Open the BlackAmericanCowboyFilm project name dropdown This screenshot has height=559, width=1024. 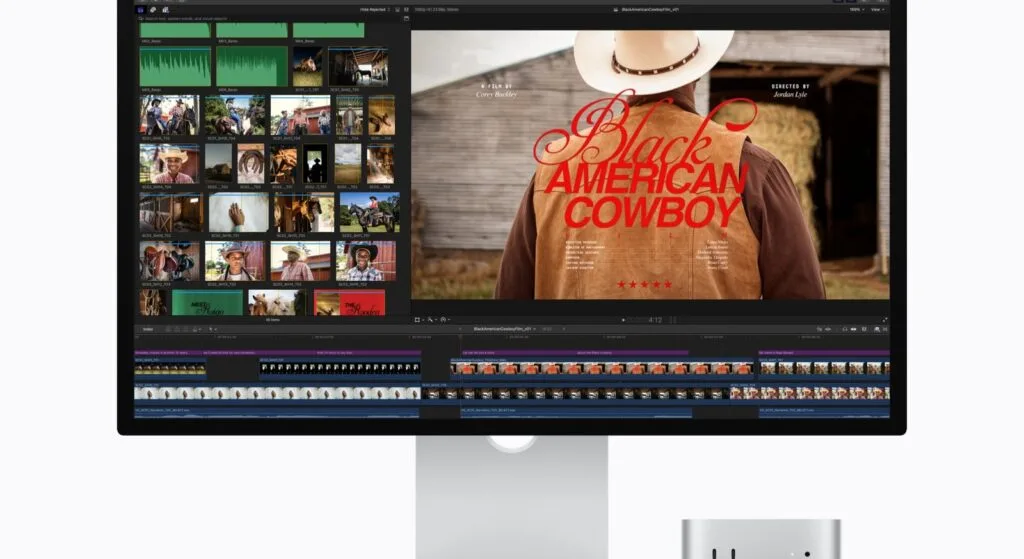(504, 329)
